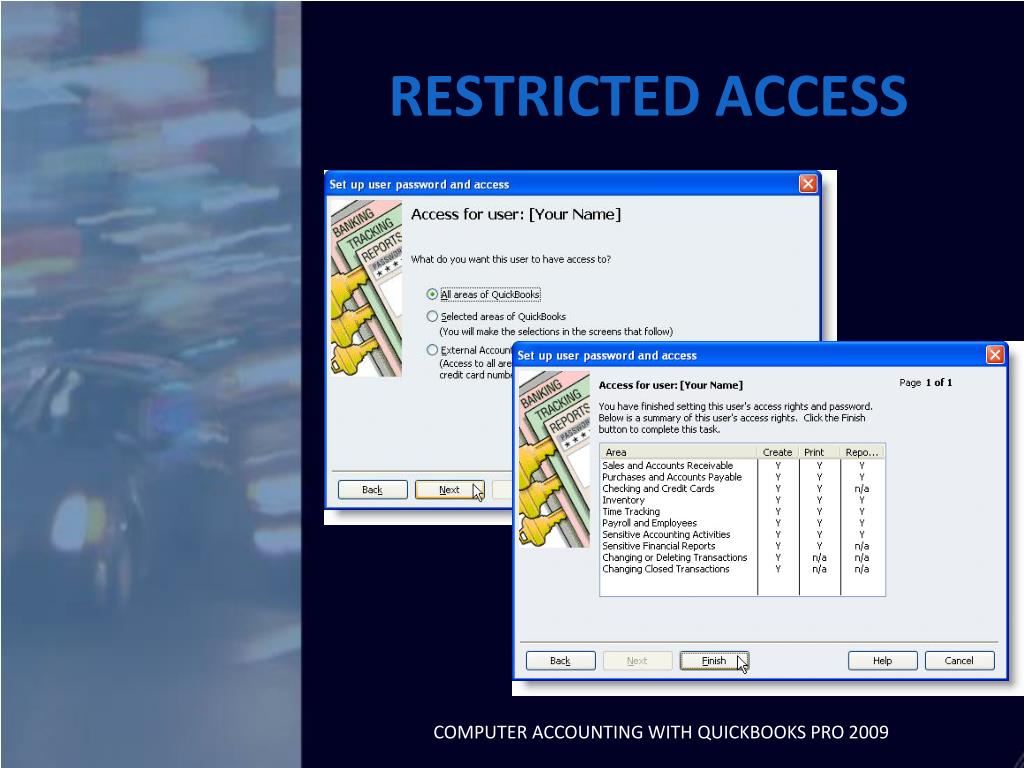This screenshot has width=1024, height=768.
Task: Click Next in access type dialog
Action: pyautogui.click(x=449, y=489)
